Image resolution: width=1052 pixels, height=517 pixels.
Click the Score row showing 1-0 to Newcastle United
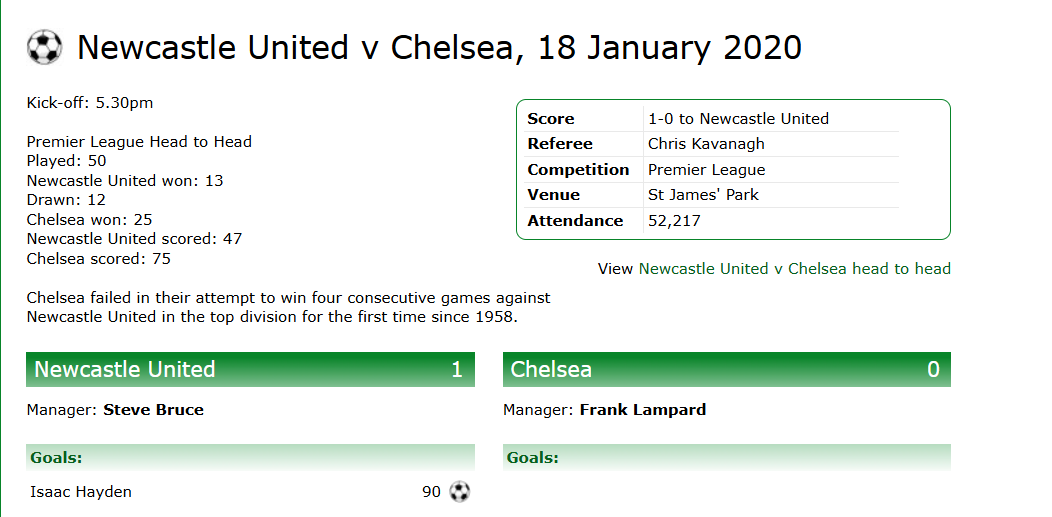click(x=738, y=119)
